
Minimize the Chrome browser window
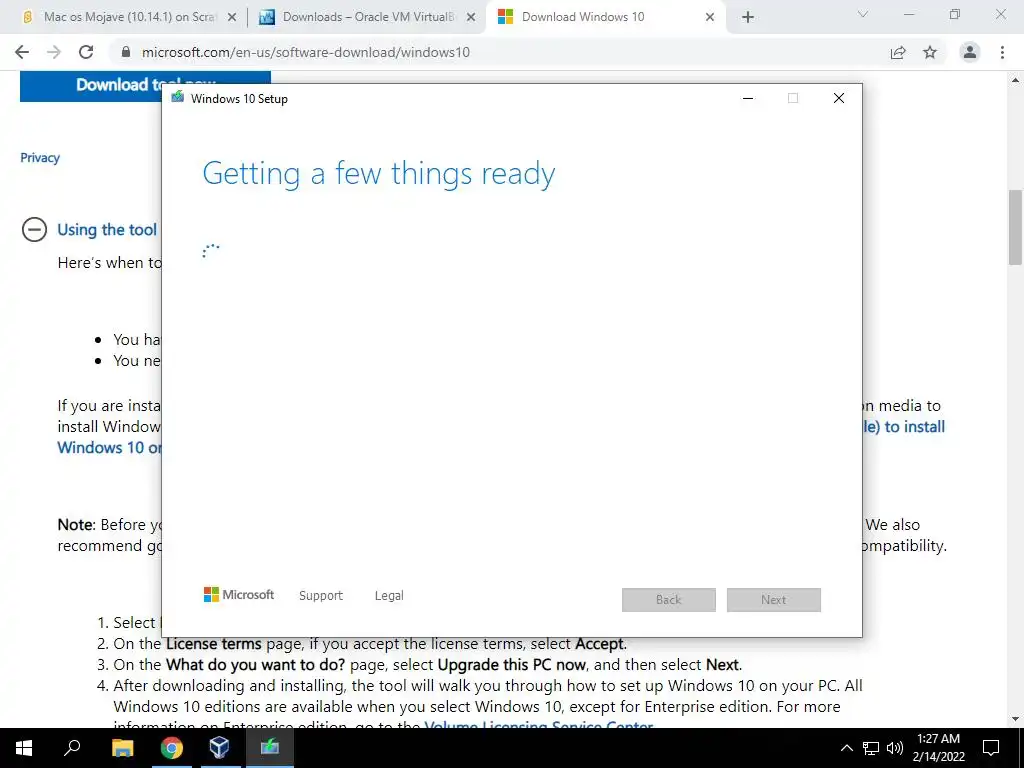(908, 14)
